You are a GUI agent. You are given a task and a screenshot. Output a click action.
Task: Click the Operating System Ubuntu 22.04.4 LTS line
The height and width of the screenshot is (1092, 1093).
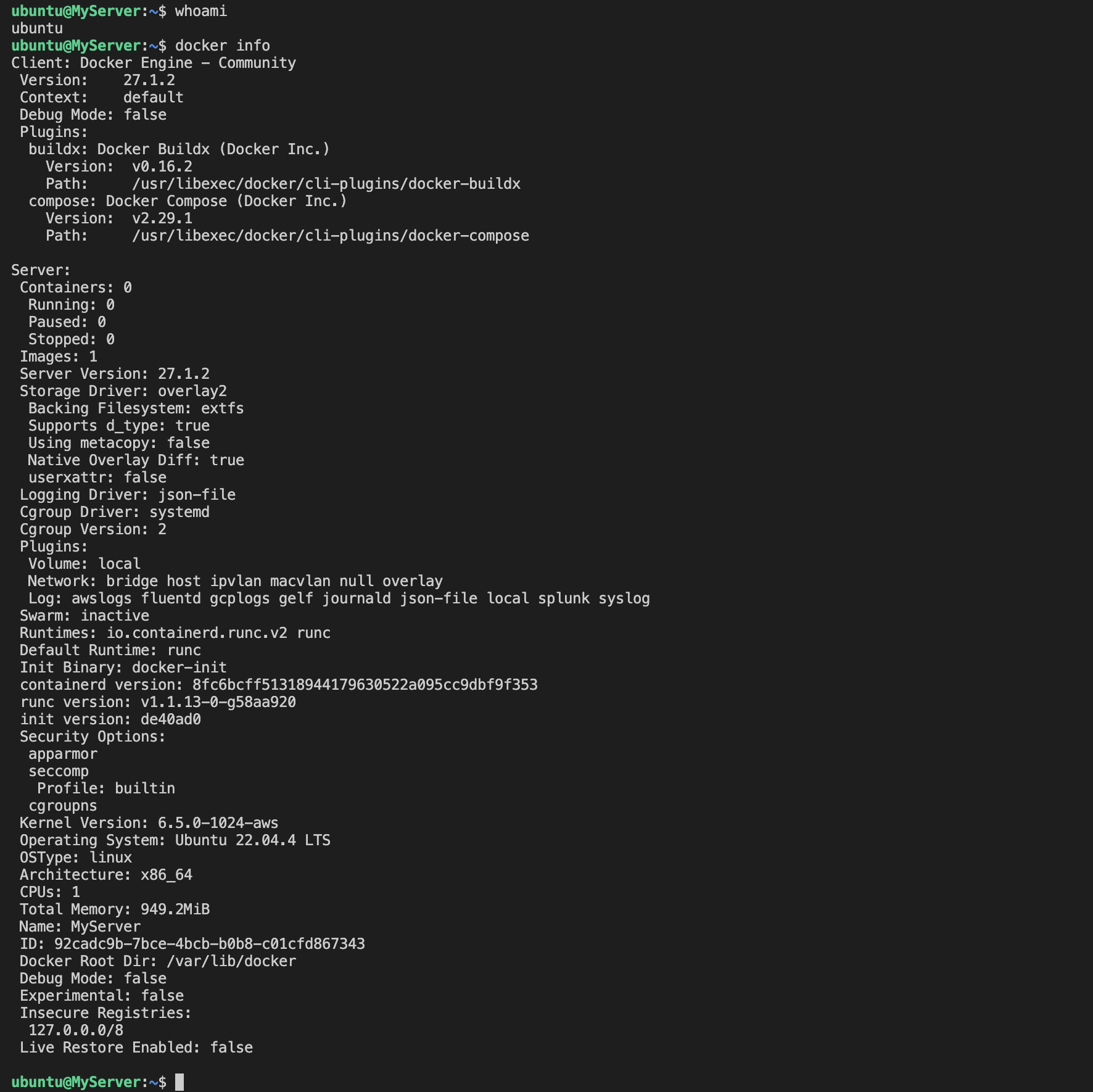click(x=175, y=840)
